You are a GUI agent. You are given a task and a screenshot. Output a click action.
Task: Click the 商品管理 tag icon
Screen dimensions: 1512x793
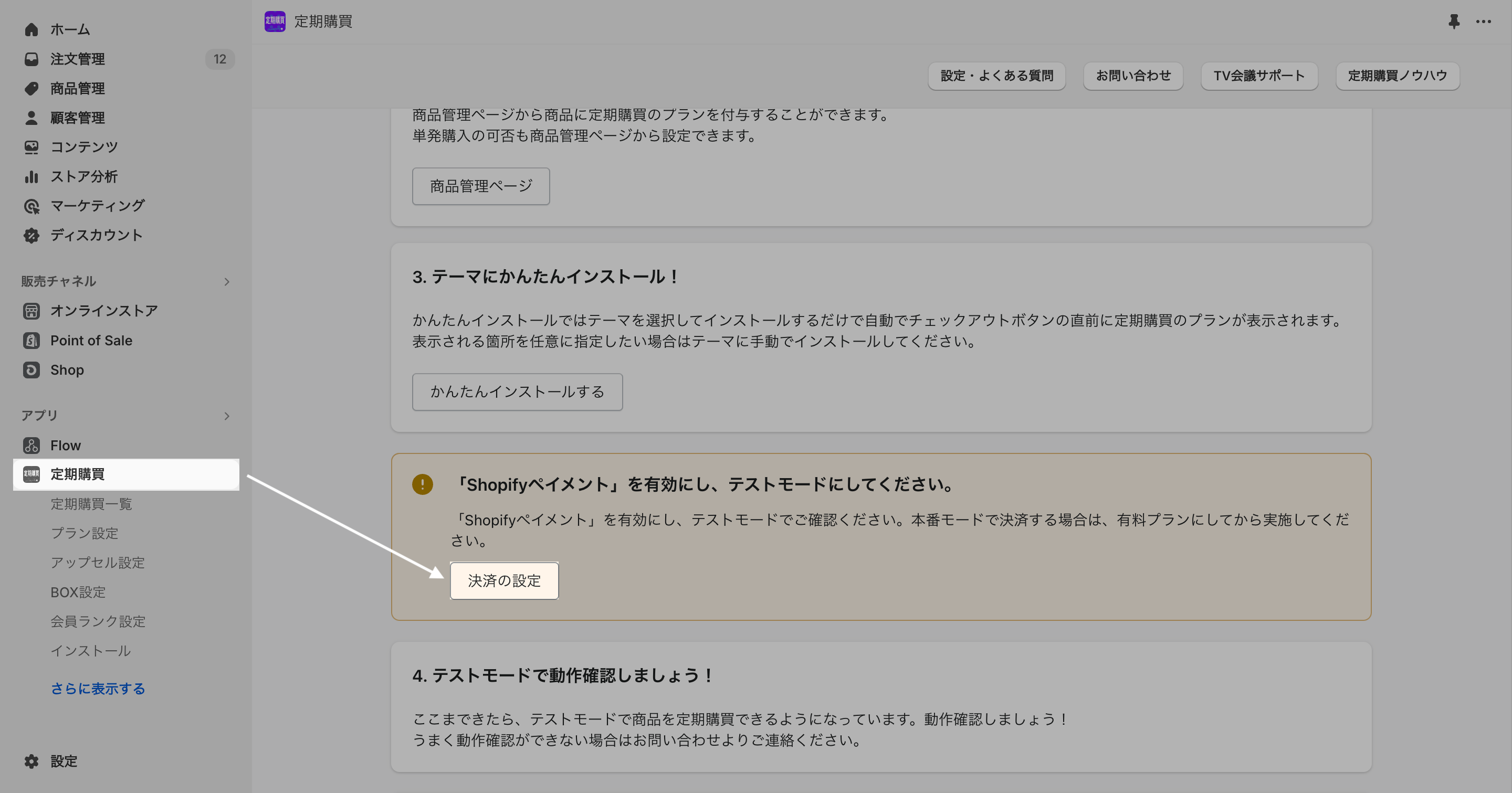click(x=31, y=89)
